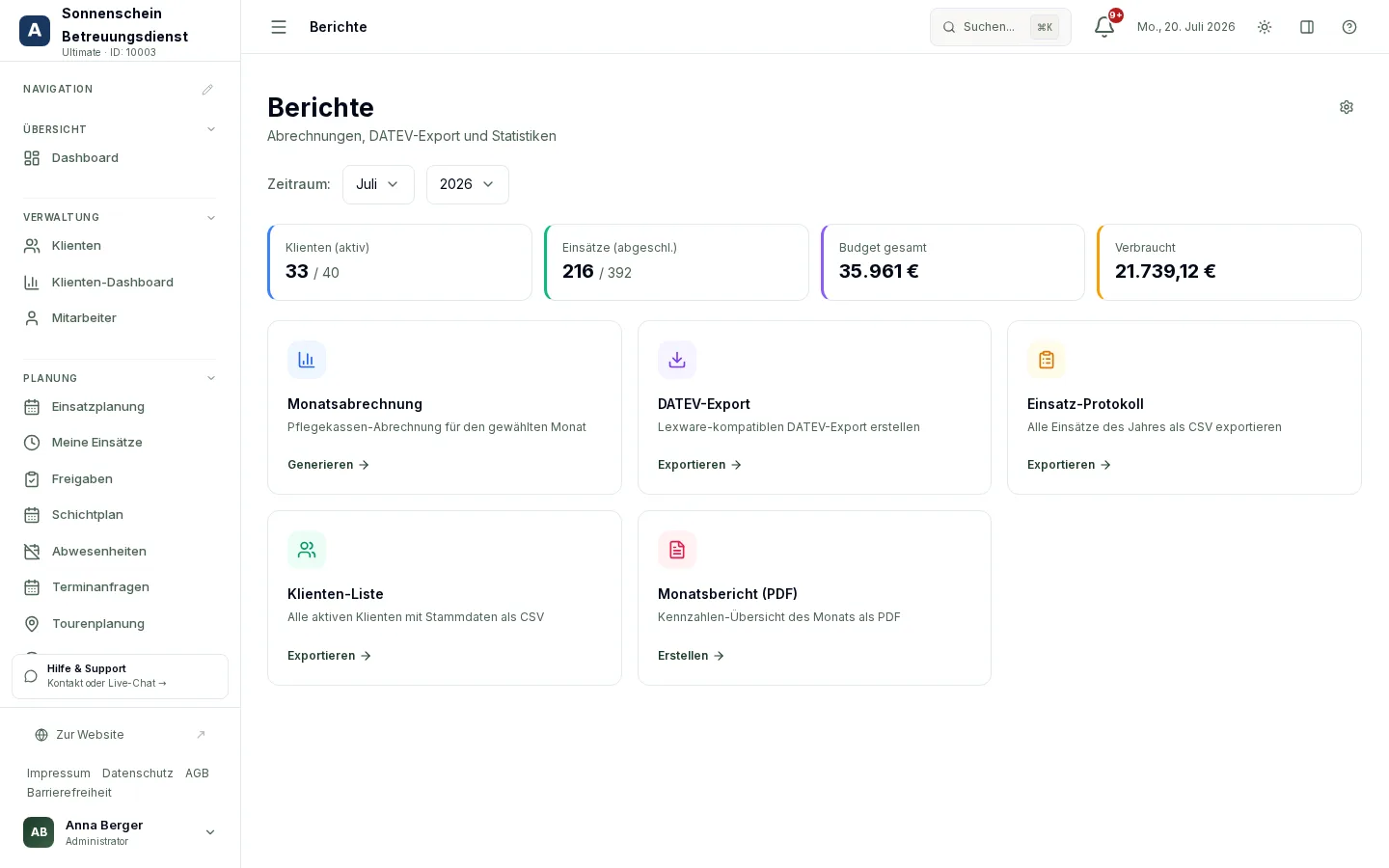Screen dimensions: 1389x868
Task: Click the Klienten-Liste people icon
Action: [307, 550]
